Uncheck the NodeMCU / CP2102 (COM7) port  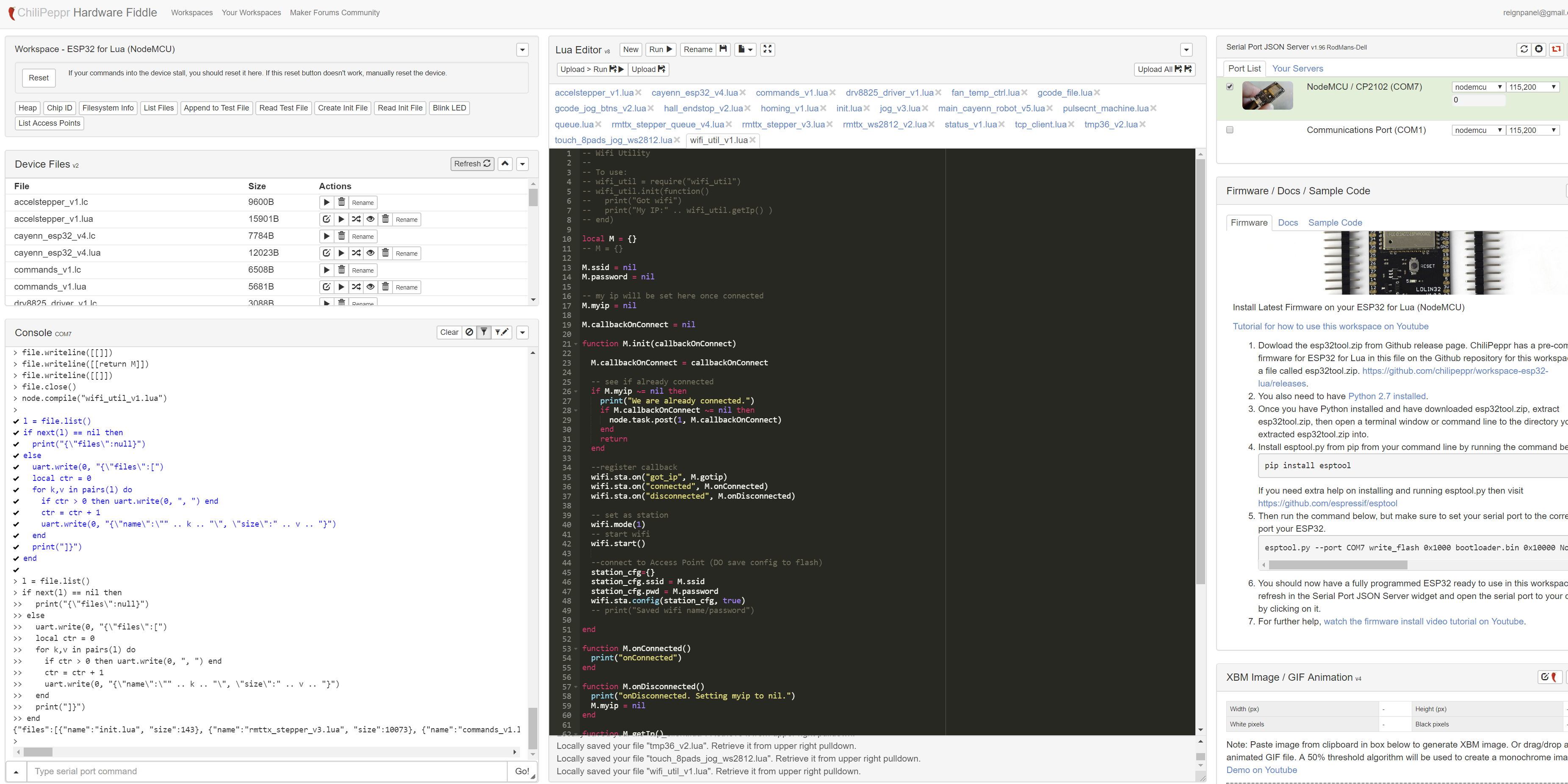tap(1230, 87)
